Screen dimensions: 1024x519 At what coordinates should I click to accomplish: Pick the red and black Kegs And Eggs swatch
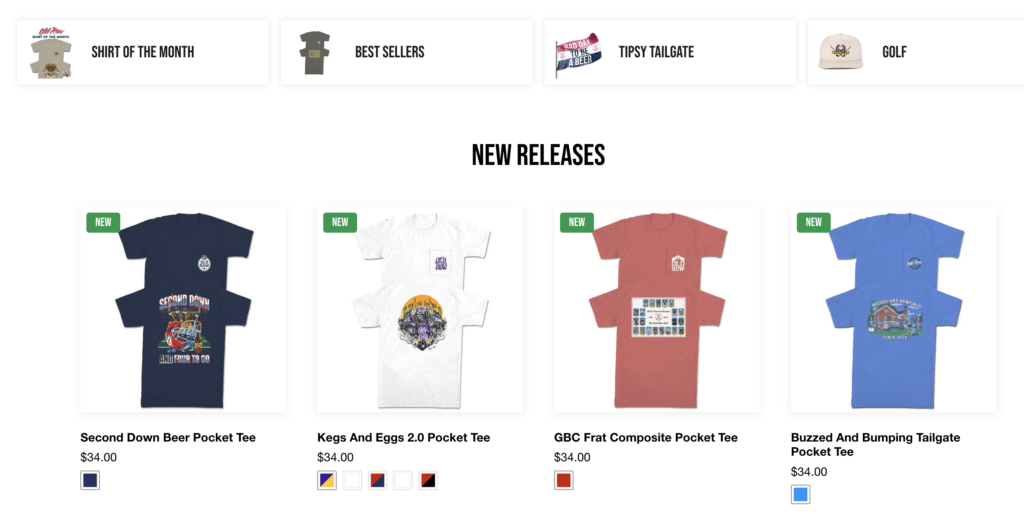click(x=428, y=480)
